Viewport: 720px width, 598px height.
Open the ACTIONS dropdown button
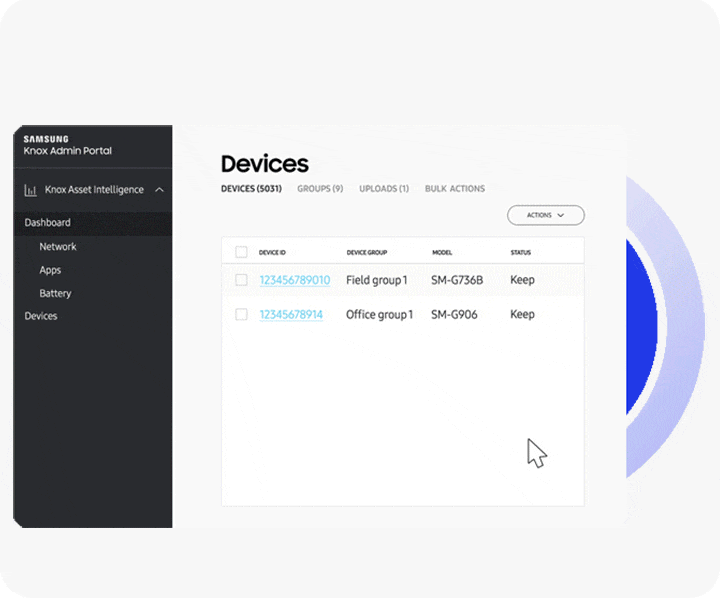(x=546, y=215)
